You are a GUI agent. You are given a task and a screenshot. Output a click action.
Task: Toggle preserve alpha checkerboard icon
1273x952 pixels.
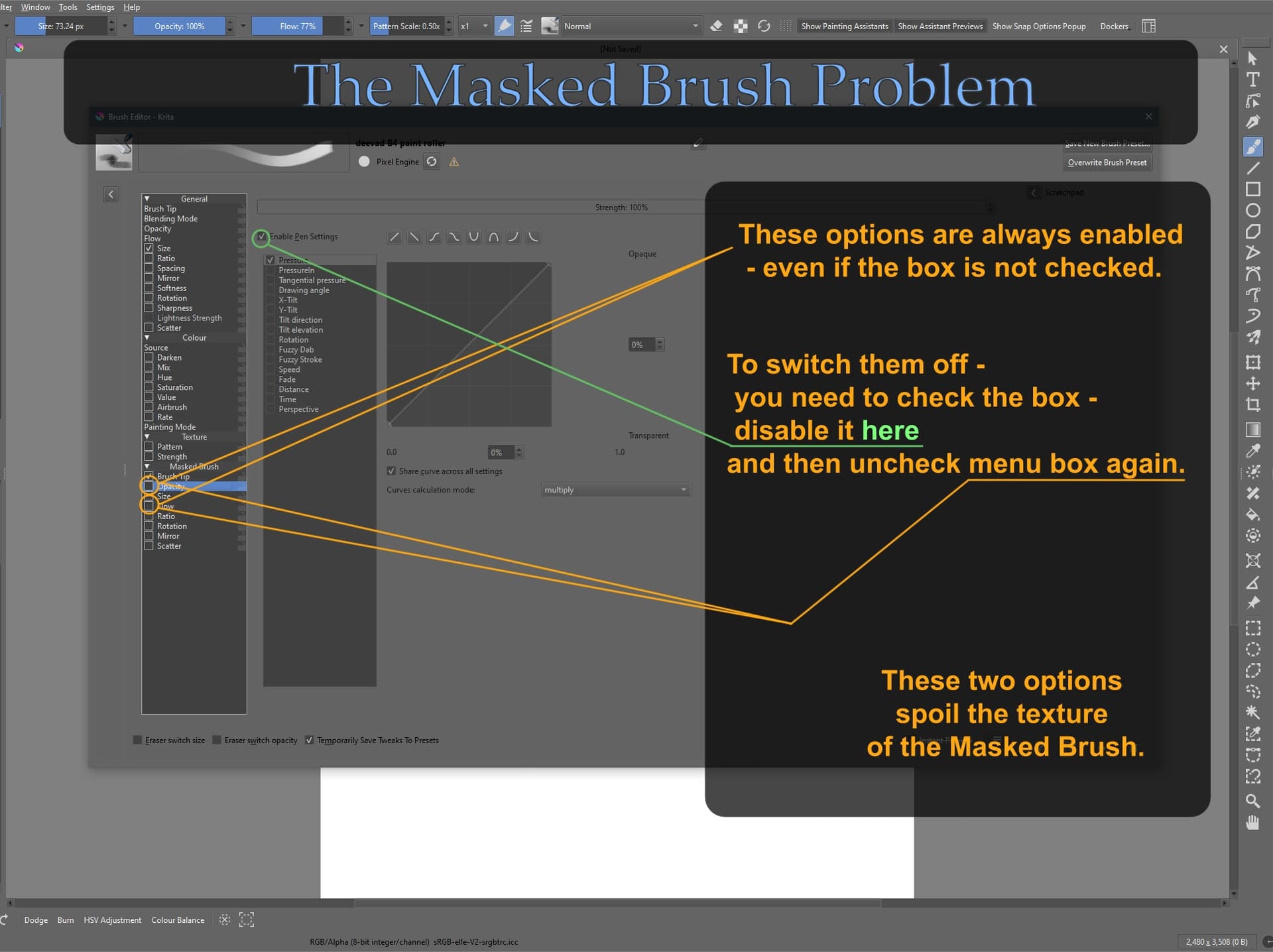(x=741, y=26)
